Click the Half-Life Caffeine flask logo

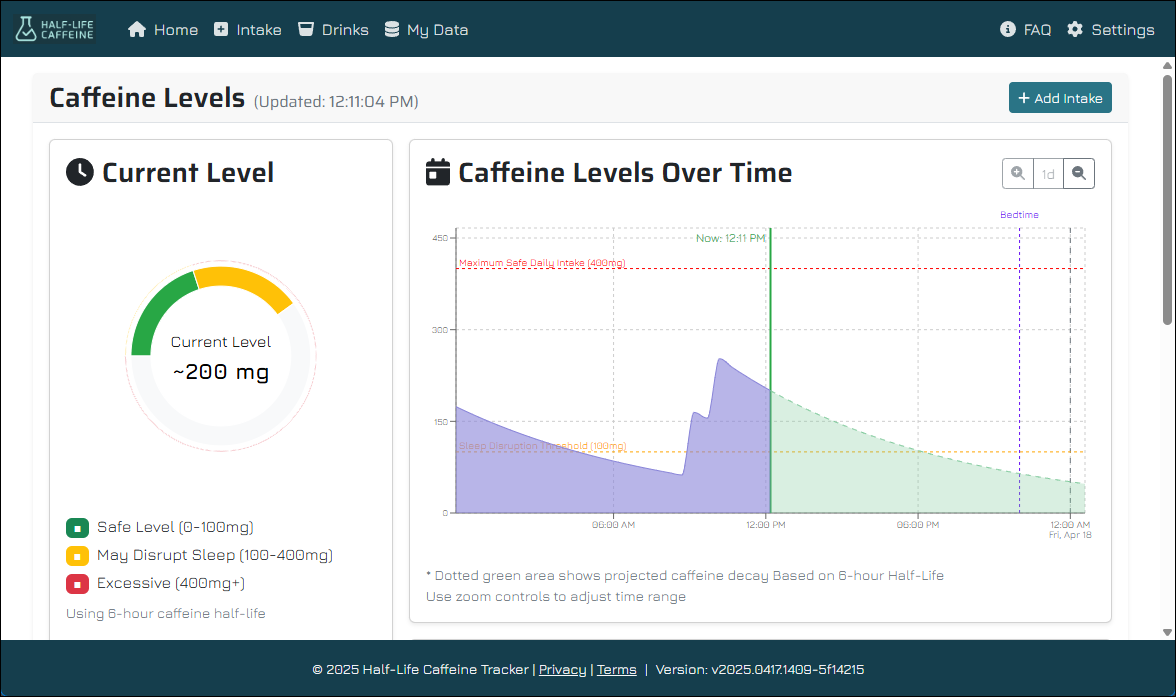[26, 29]
